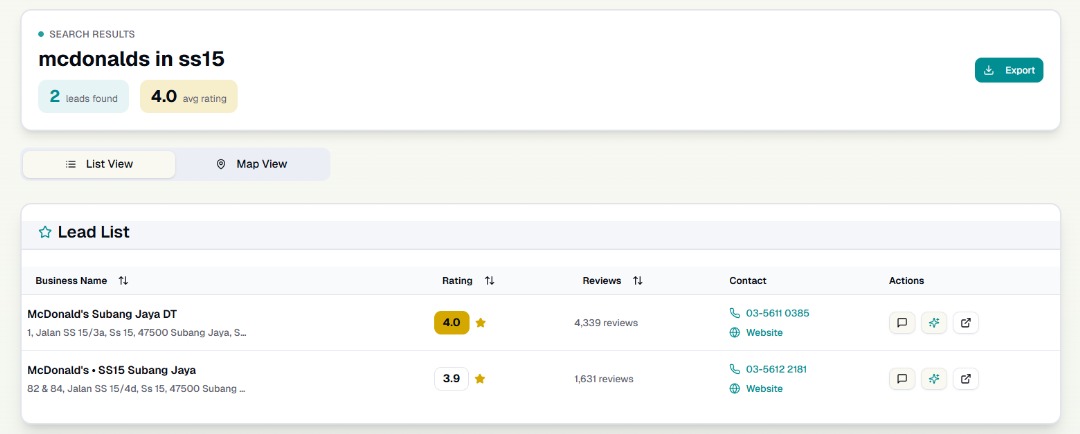Switch to Map View tab
1080x434 pixels.
252,165
